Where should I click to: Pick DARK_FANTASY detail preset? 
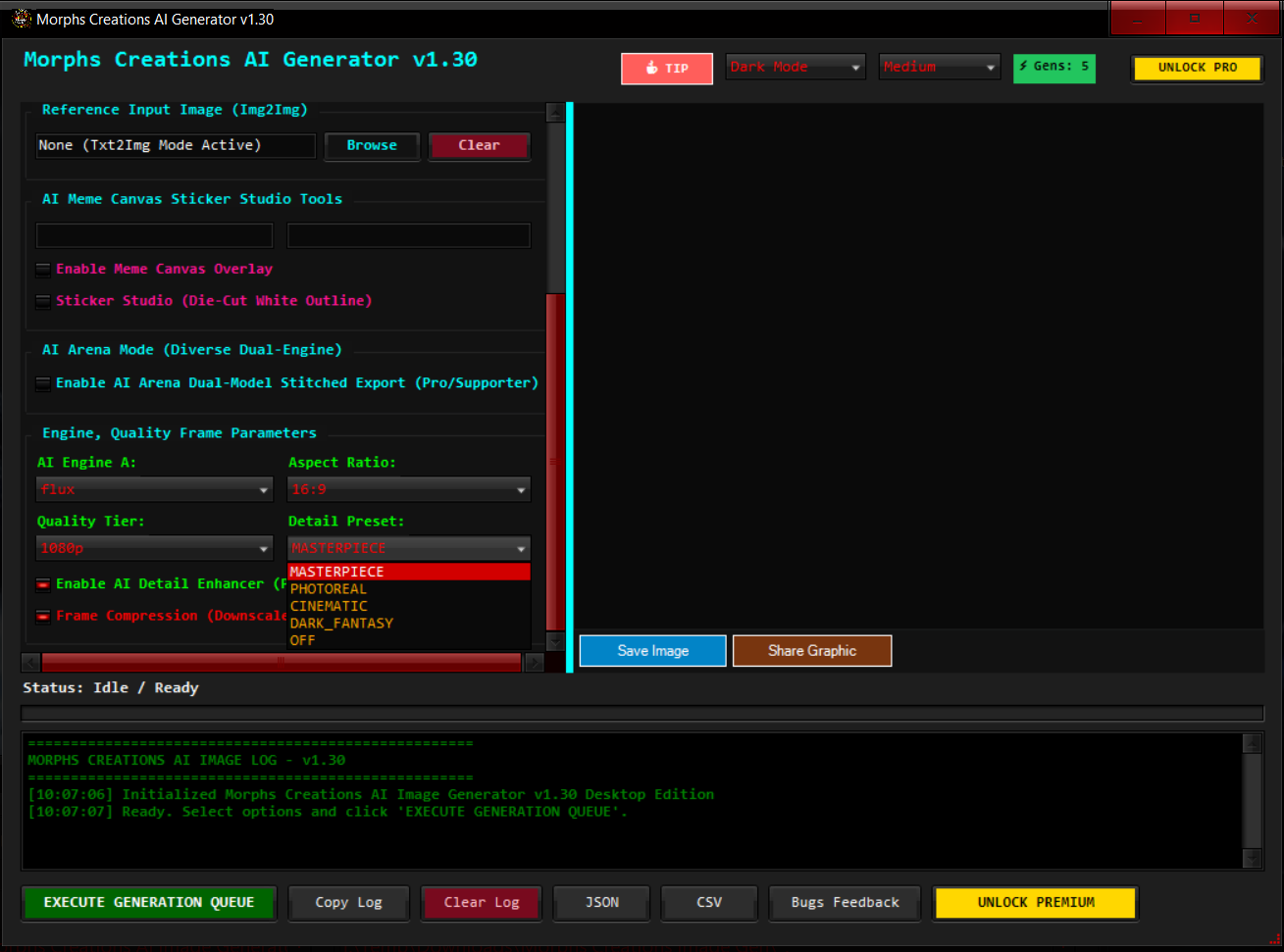coord(409,624)
